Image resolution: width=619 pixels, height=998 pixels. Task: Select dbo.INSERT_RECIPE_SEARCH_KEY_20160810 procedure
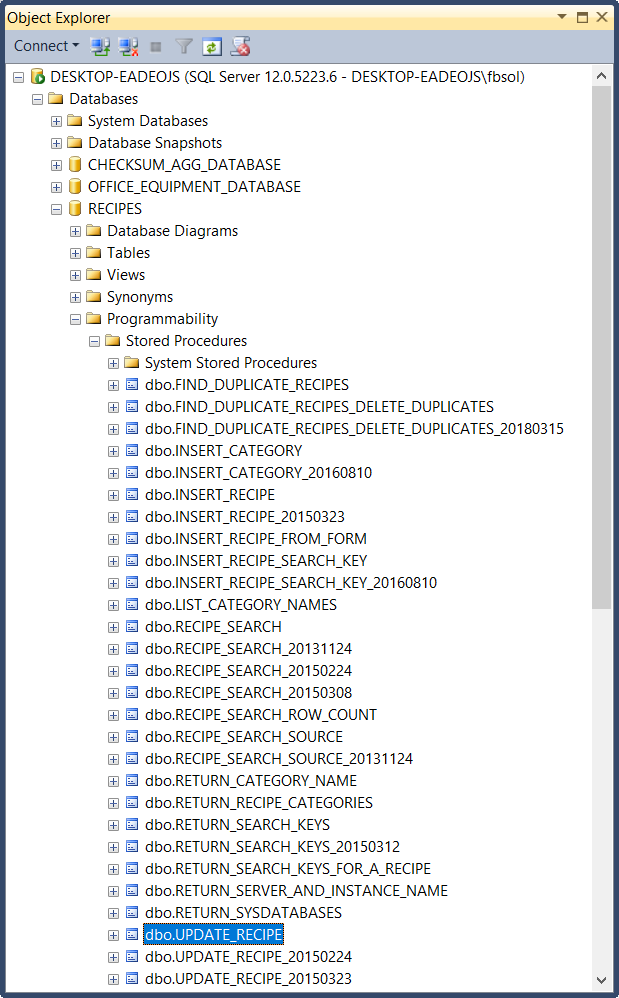coord(291,583)
